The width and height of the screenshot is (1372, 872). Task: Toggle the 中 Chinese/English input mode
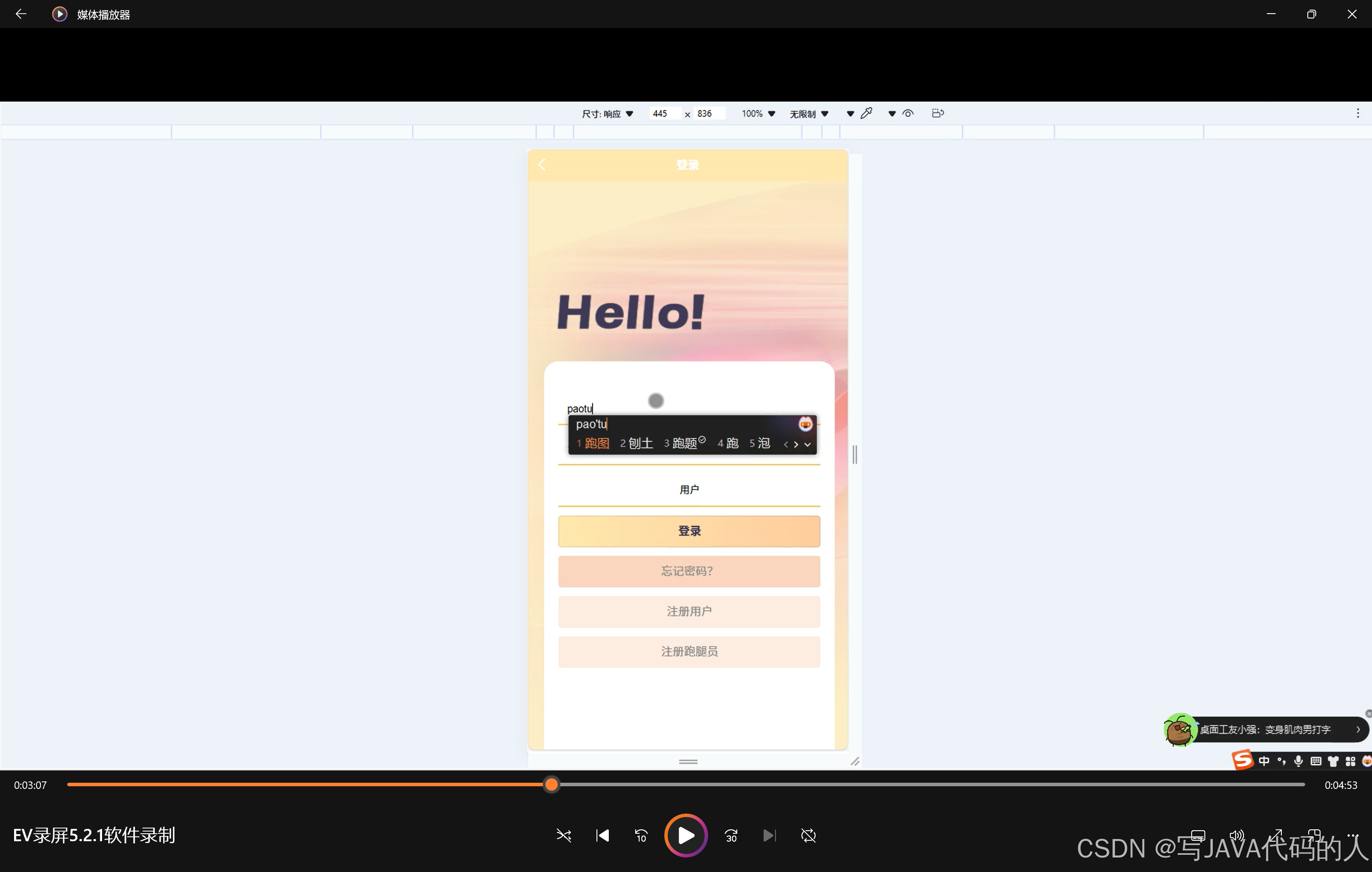1264,761
